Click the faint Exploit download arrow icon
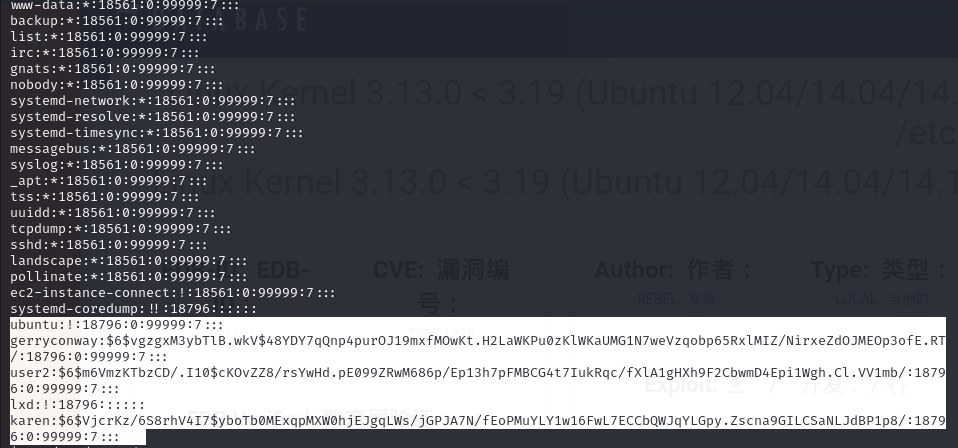The image size is (958, 448). point(736,386)
